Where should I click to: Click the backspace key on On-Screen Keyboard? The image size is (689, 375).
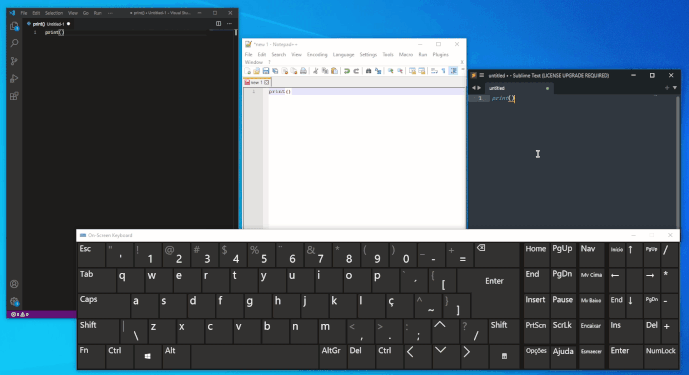[x=497, y=255]
